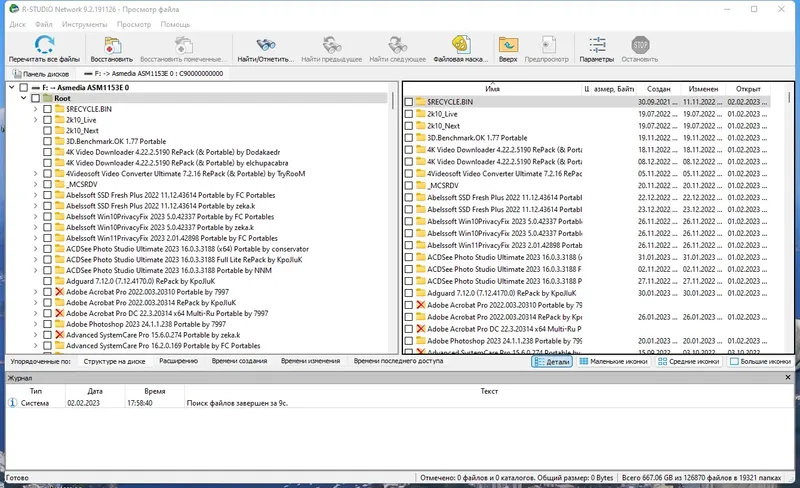Expand Abelssoft SSD Fresh Plus by FC Portables
The width and height of the screenshot is (800, 488).
[x=35, y=195]
